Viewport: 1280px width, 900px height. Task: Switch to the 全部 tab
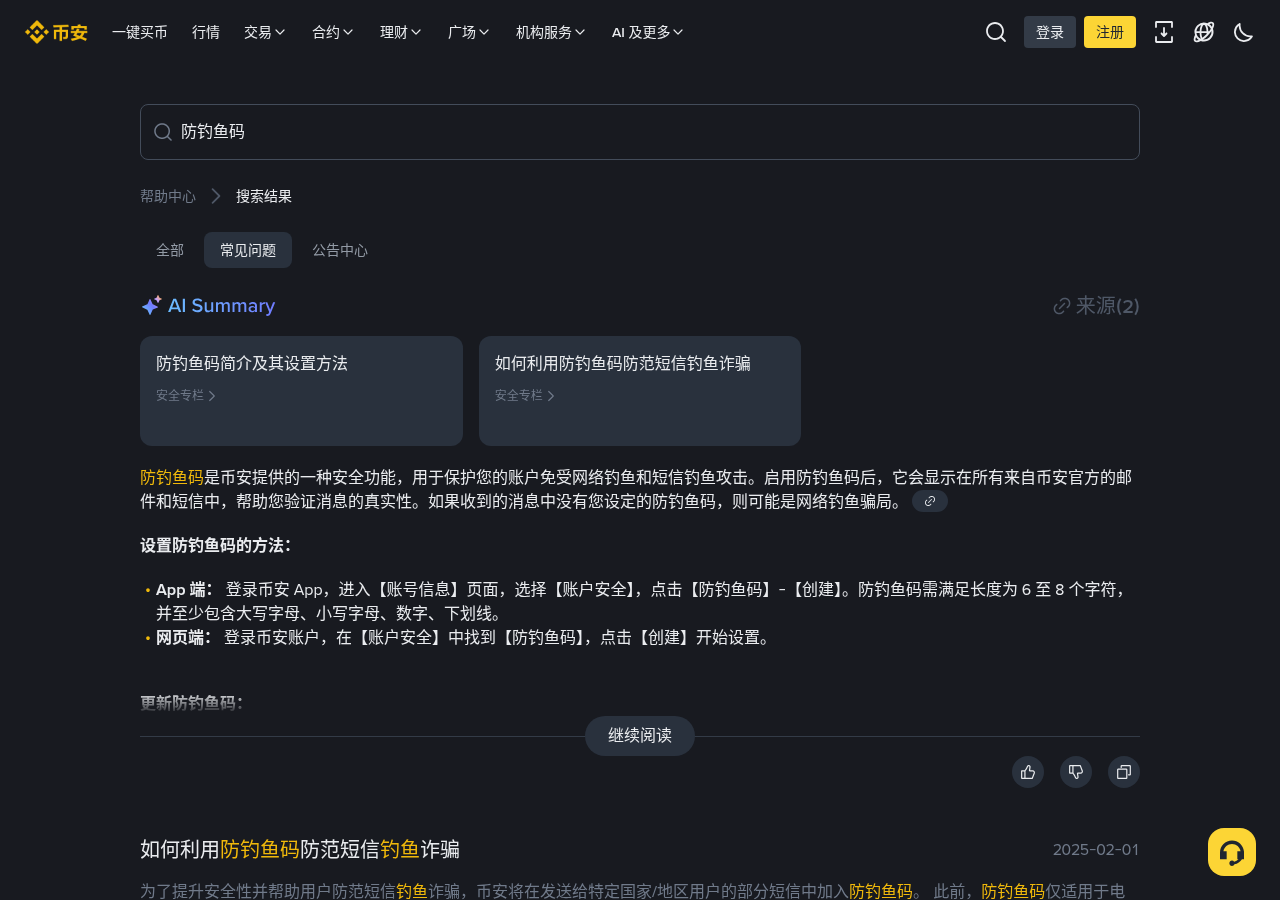pyautogui.click(x=170, y=250)
